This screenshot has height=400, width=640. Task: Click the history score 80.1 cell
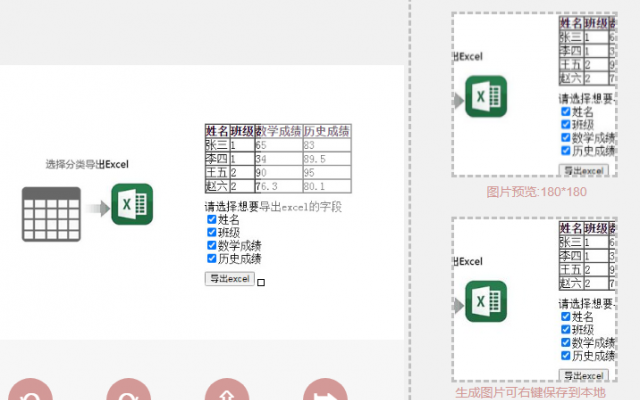[327, 186]
